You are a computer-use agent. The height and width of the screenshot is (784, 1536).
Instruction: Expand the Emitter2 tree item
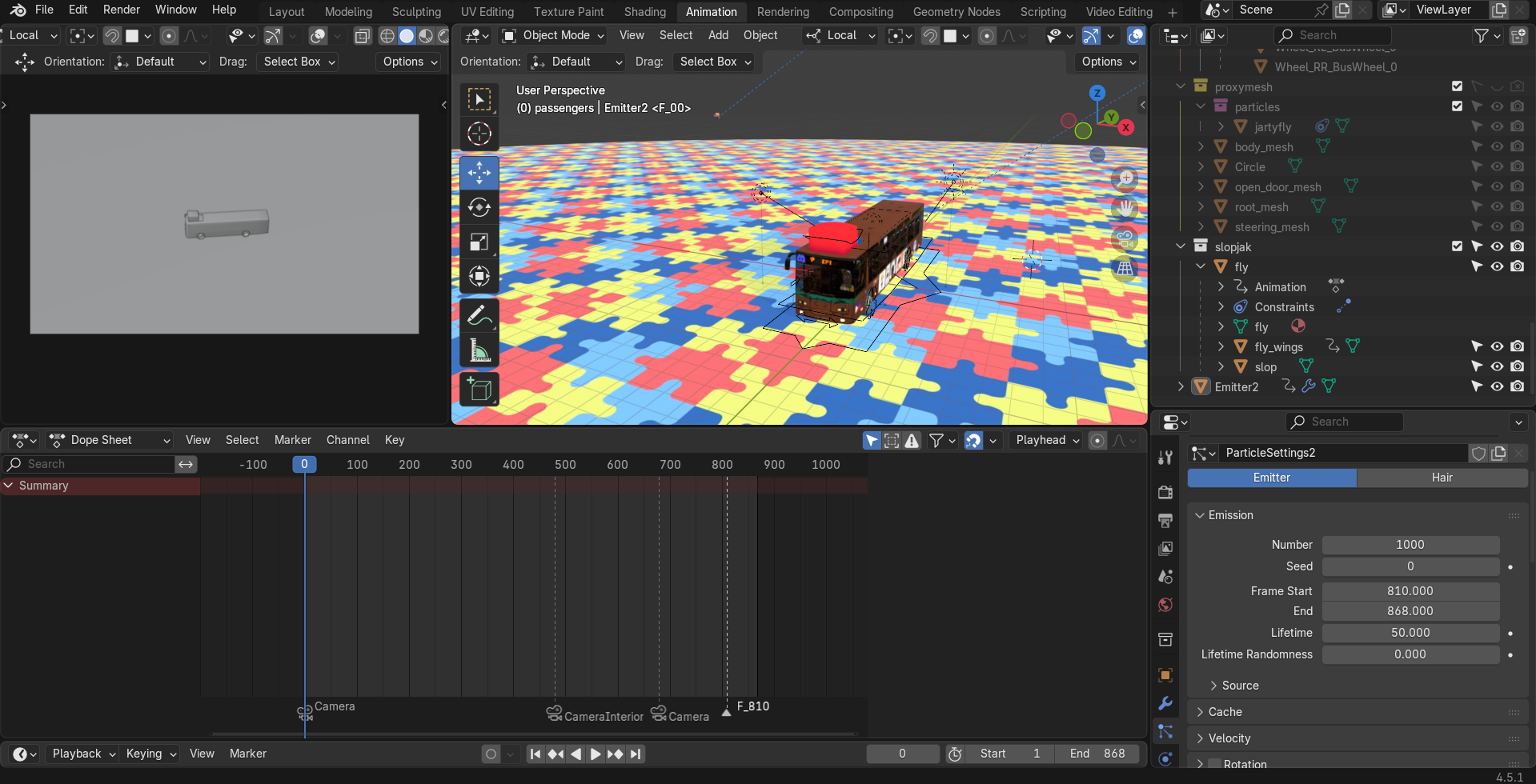point(1181,386)
